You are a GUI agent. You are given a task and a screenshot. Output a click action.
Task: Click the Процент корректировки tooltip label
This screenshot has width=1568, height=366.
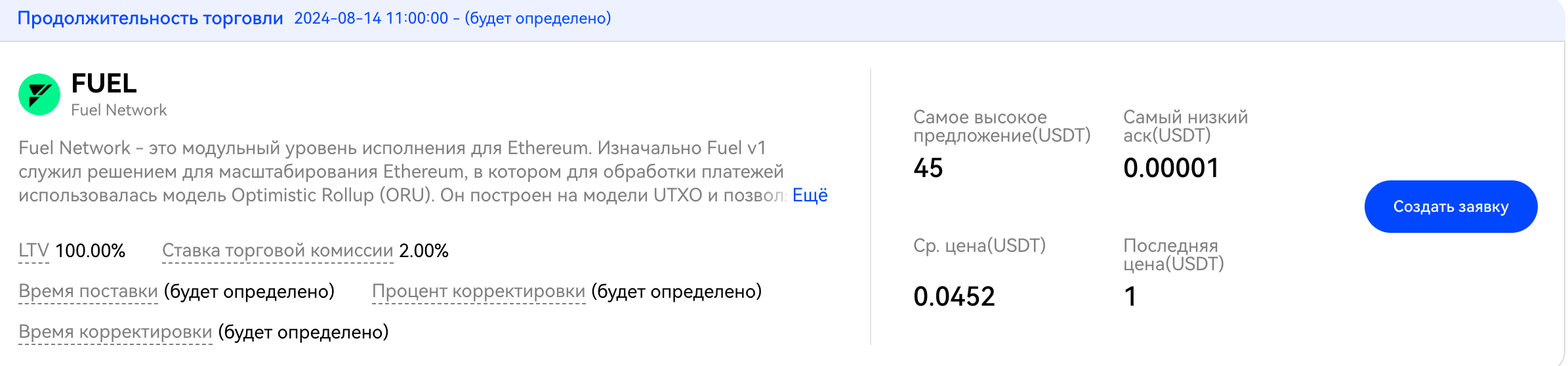(x=478, y=291)
